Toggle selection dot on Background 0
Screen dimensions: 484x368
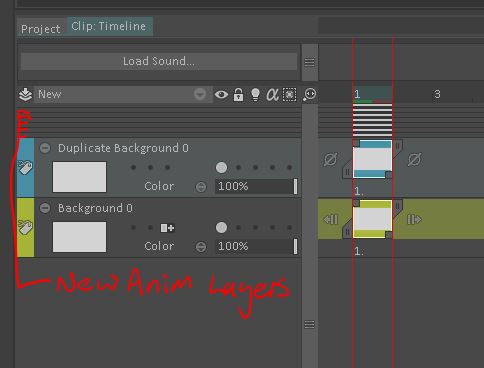coord(289,228)
